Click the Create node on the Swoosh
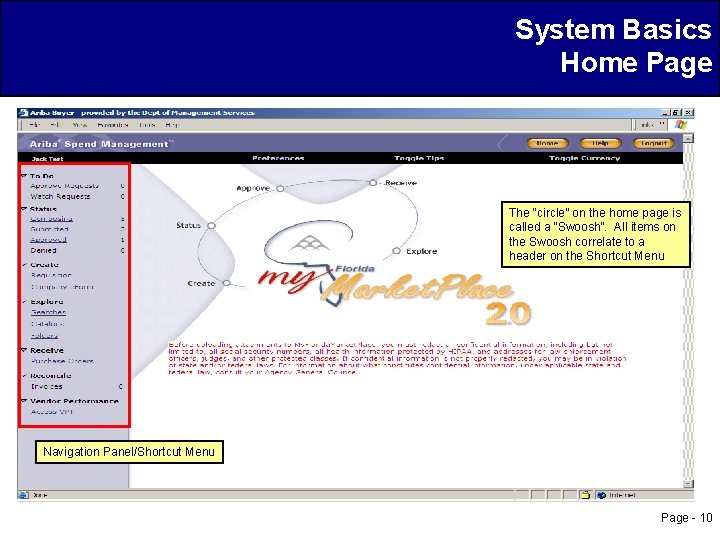 (x=226, y=283)
